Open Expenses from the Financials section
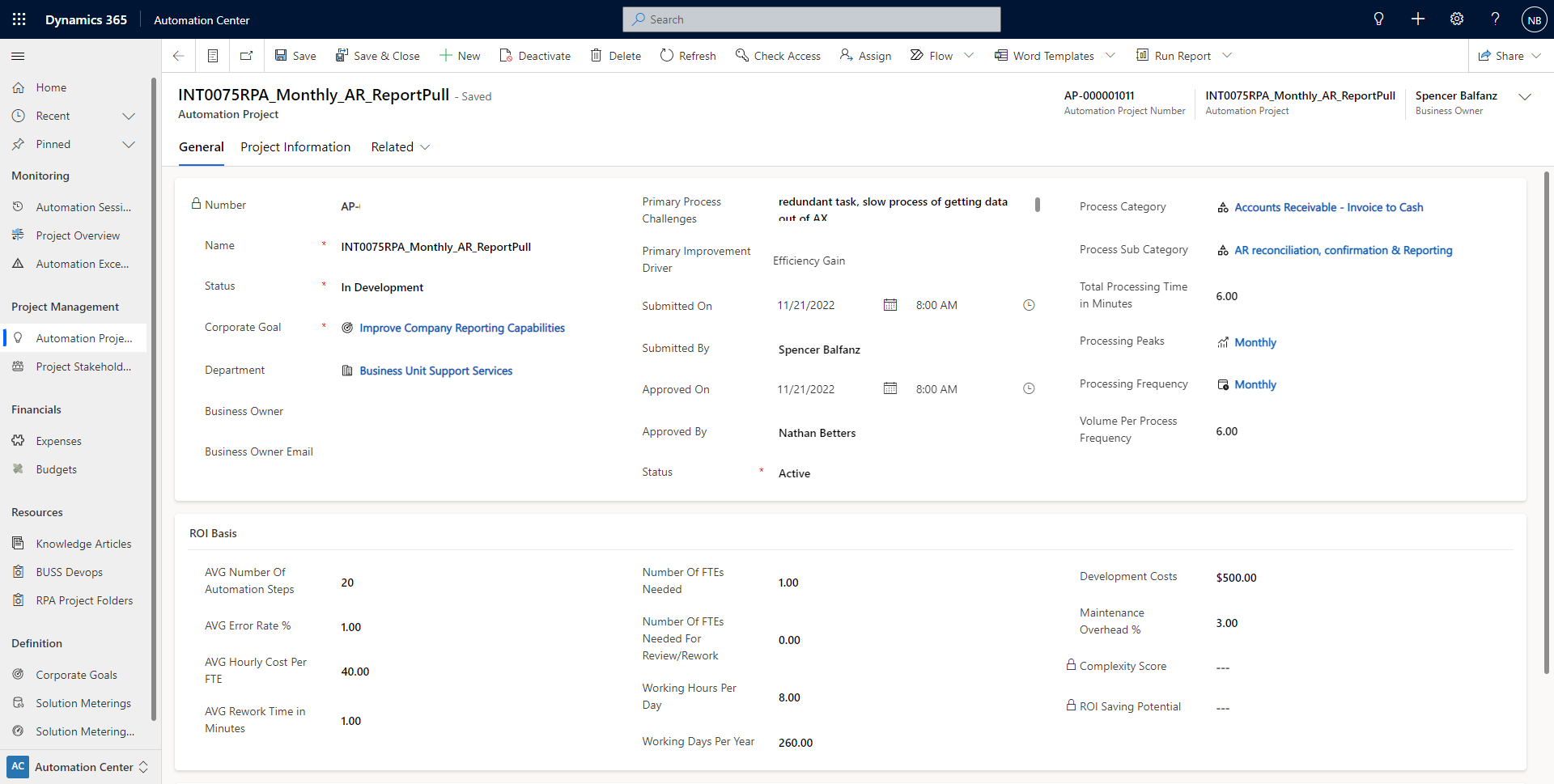Image resolution: width=1554 pixels, height=784 pixels. [58, 440]
